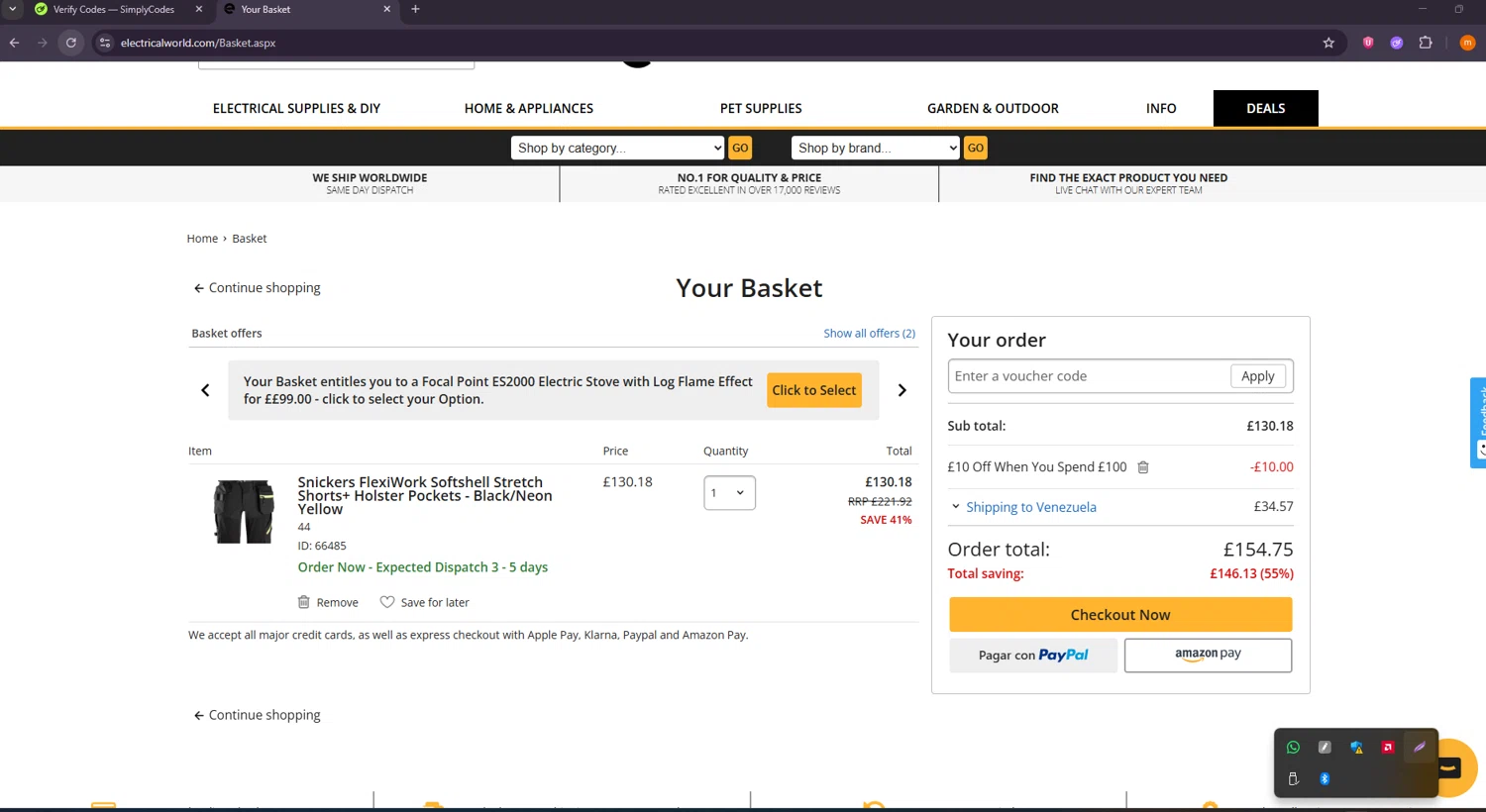
Task: Bookmark this page with the star icon
Action: [x=1328, y=43]
